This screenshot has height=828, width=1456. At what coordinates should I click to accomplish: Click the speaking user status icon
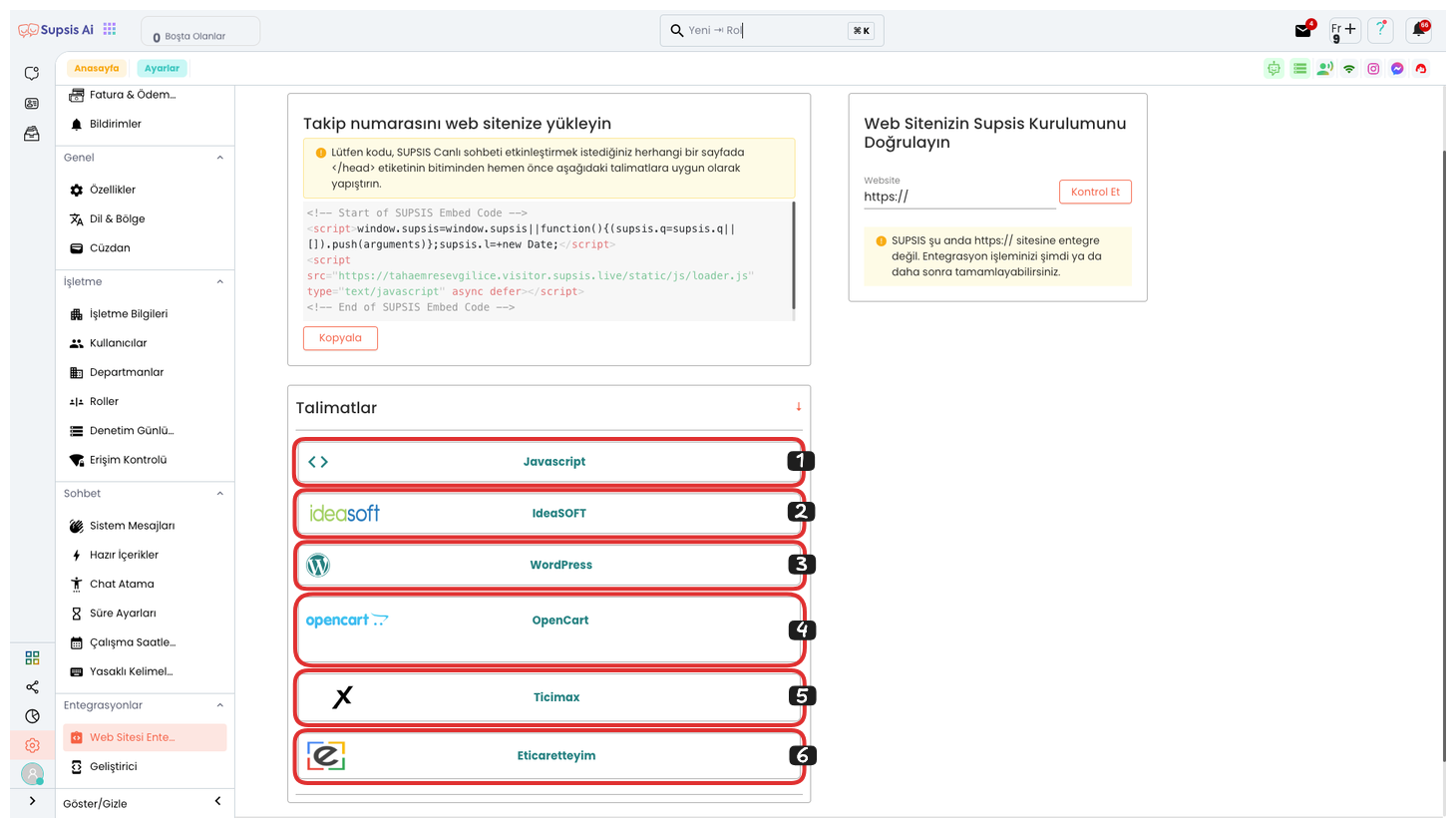pos(1324,69)
